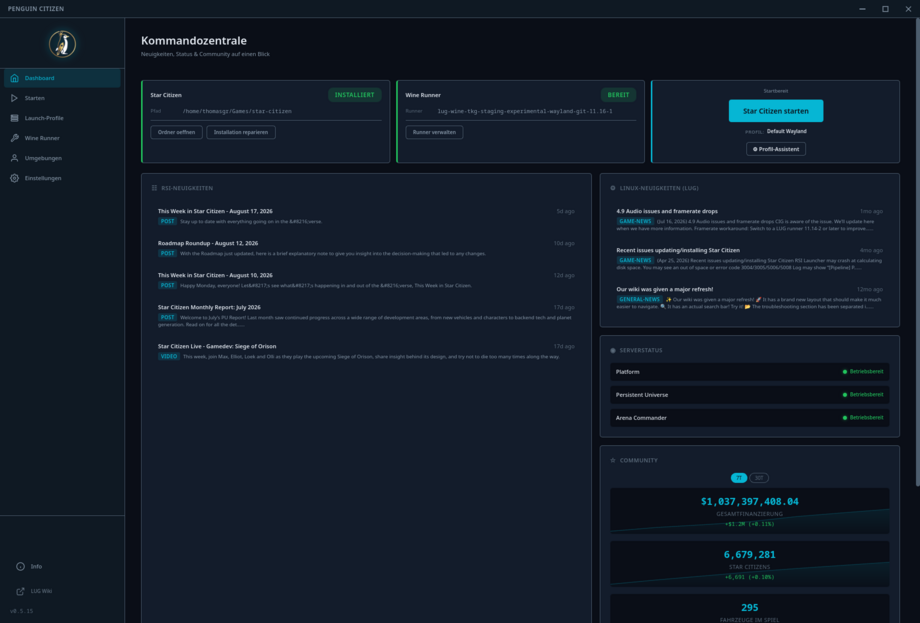Click the Einstellungen gear icon

point(15,178)
